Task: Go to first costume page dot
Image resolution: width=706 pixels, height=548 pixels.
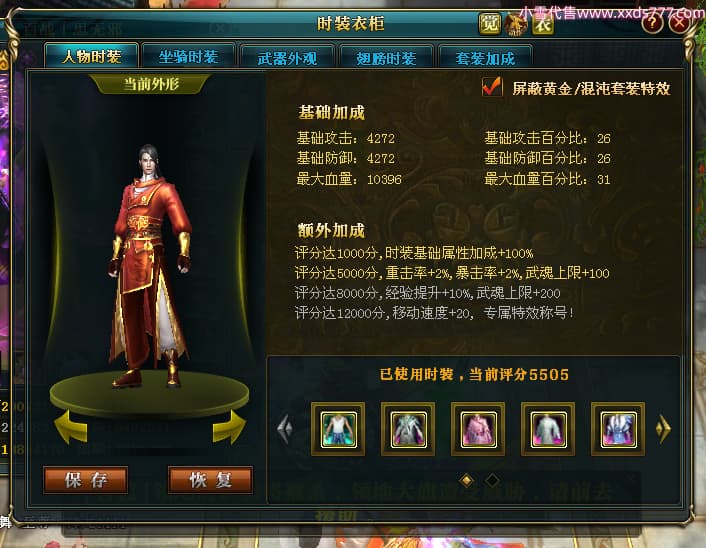Action: pos(466,480)
